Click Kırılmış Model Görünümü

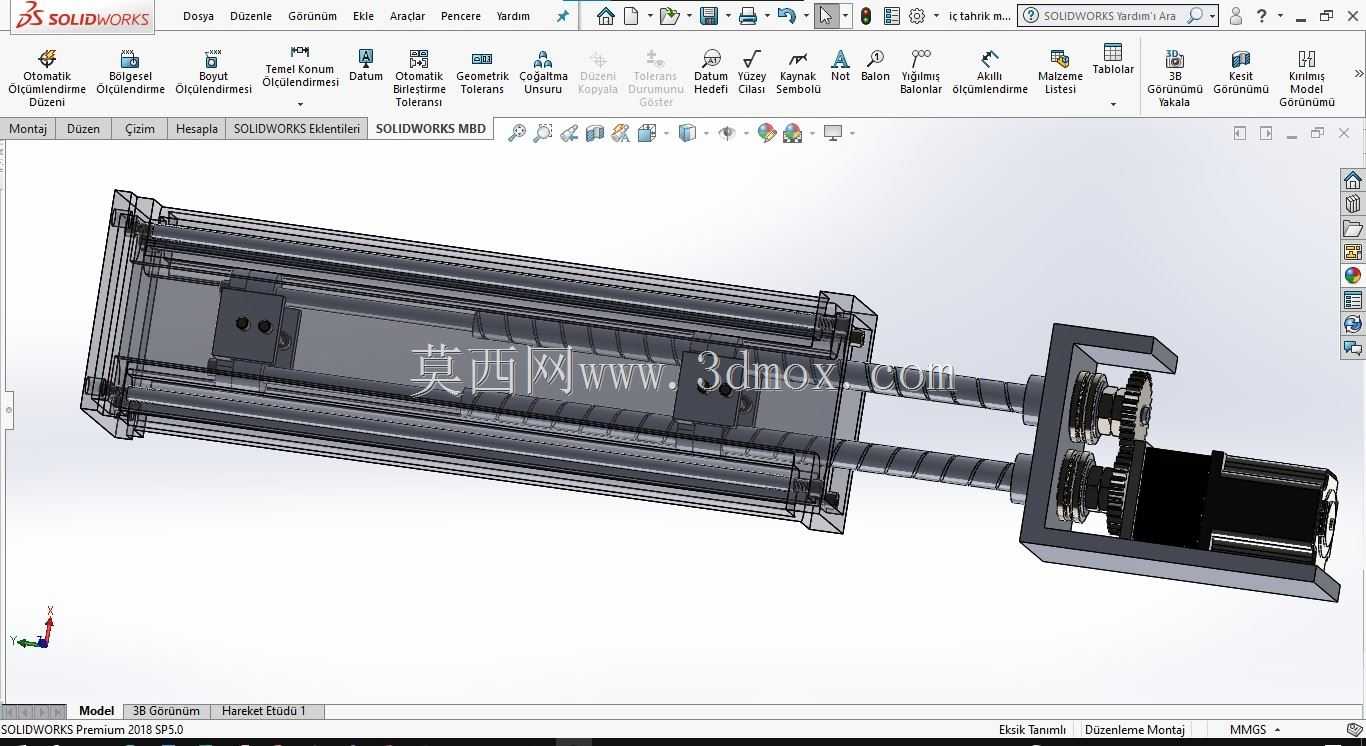point(1307,78)
